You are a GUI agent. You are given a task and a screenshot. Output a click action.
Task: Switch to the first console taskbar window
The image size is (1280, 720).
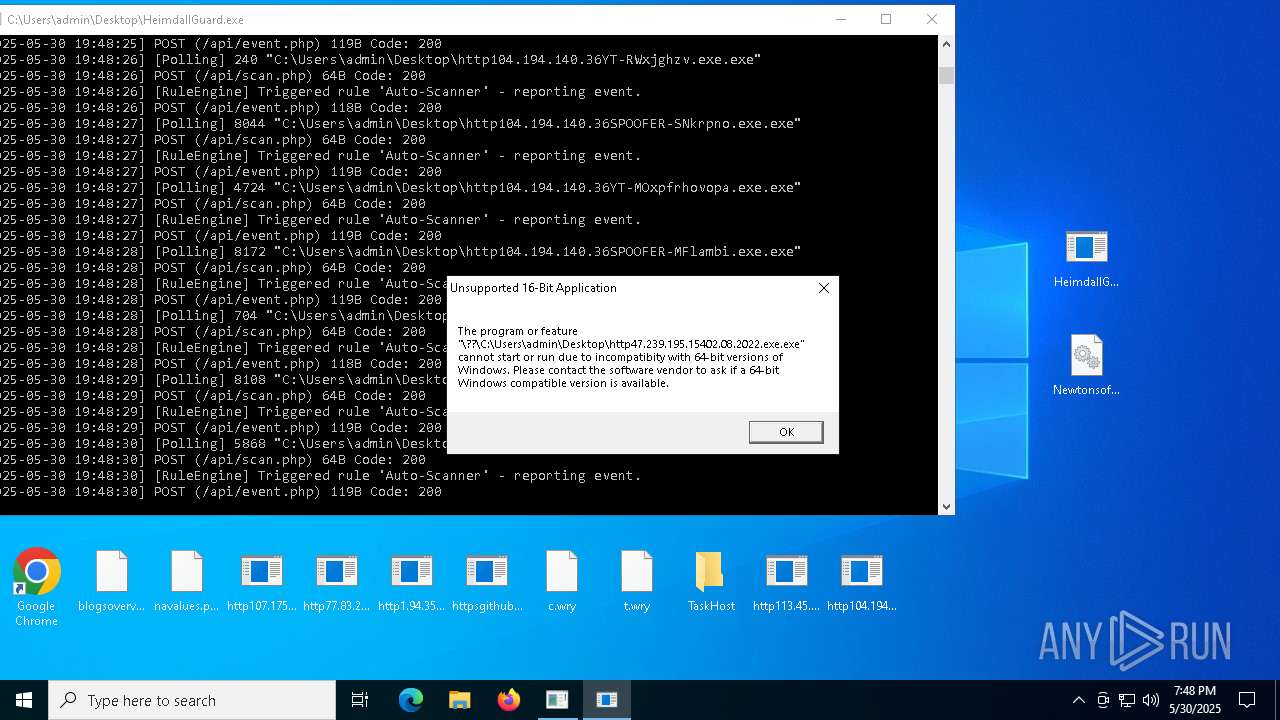(557, 700)
